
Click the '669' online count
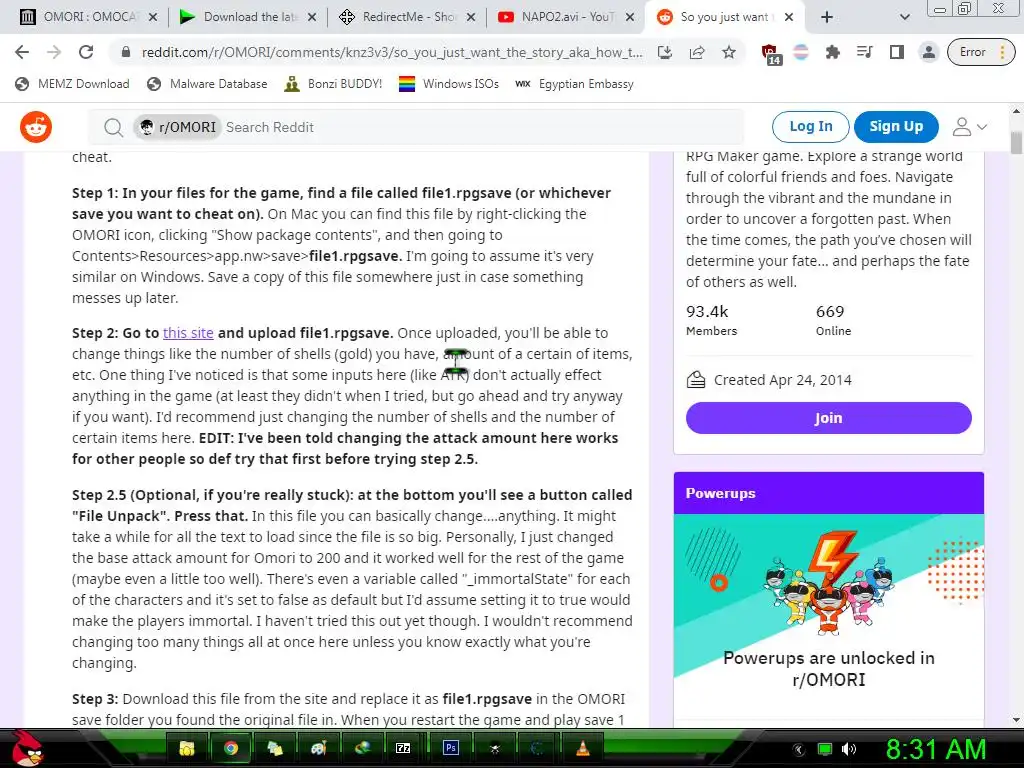pos(829,312)
